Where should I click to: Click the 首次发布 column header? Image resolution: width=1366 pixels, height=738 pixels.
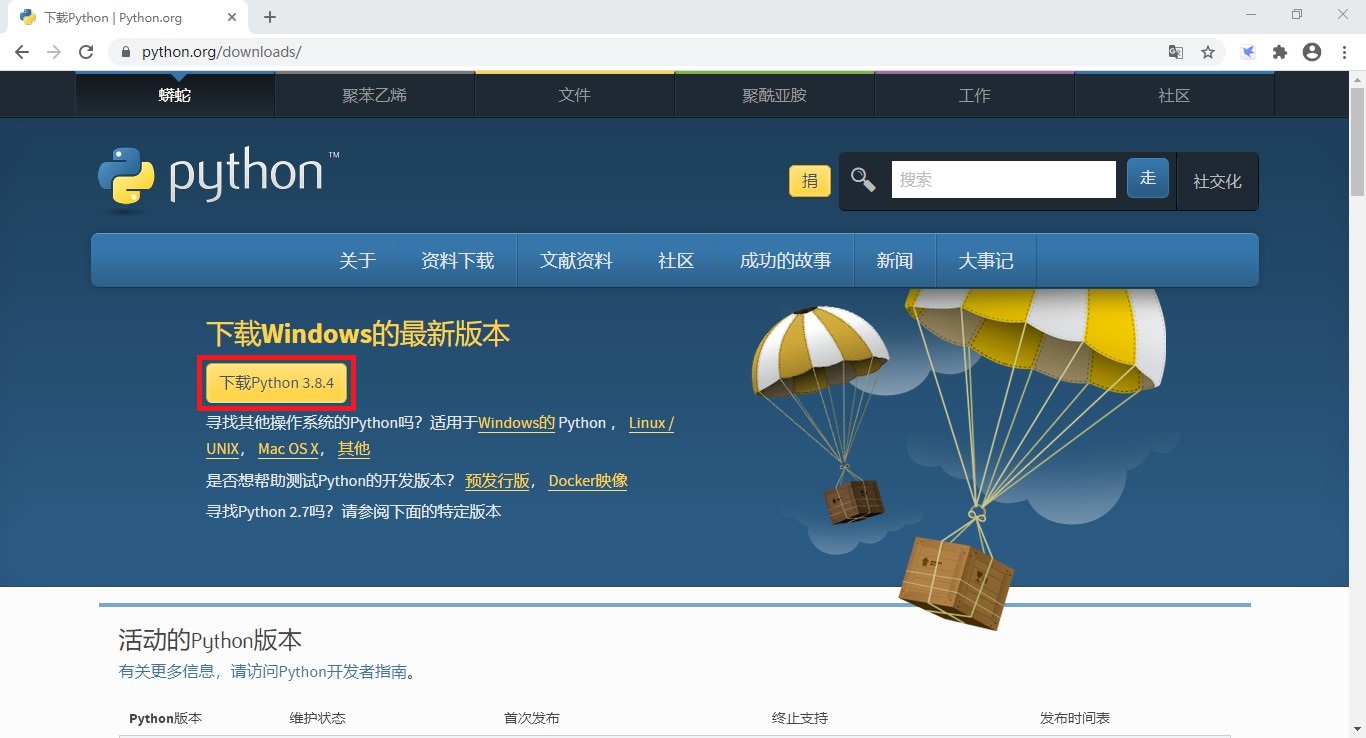coord(532,718)
